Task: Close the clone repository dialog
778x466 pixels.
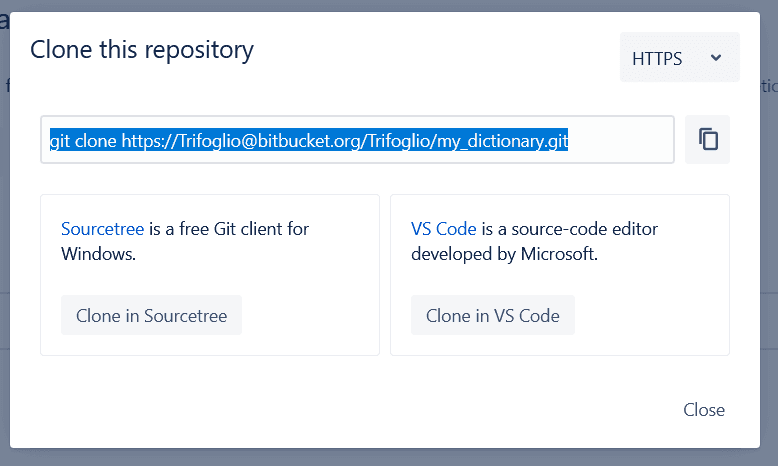Action: point(704,410)
